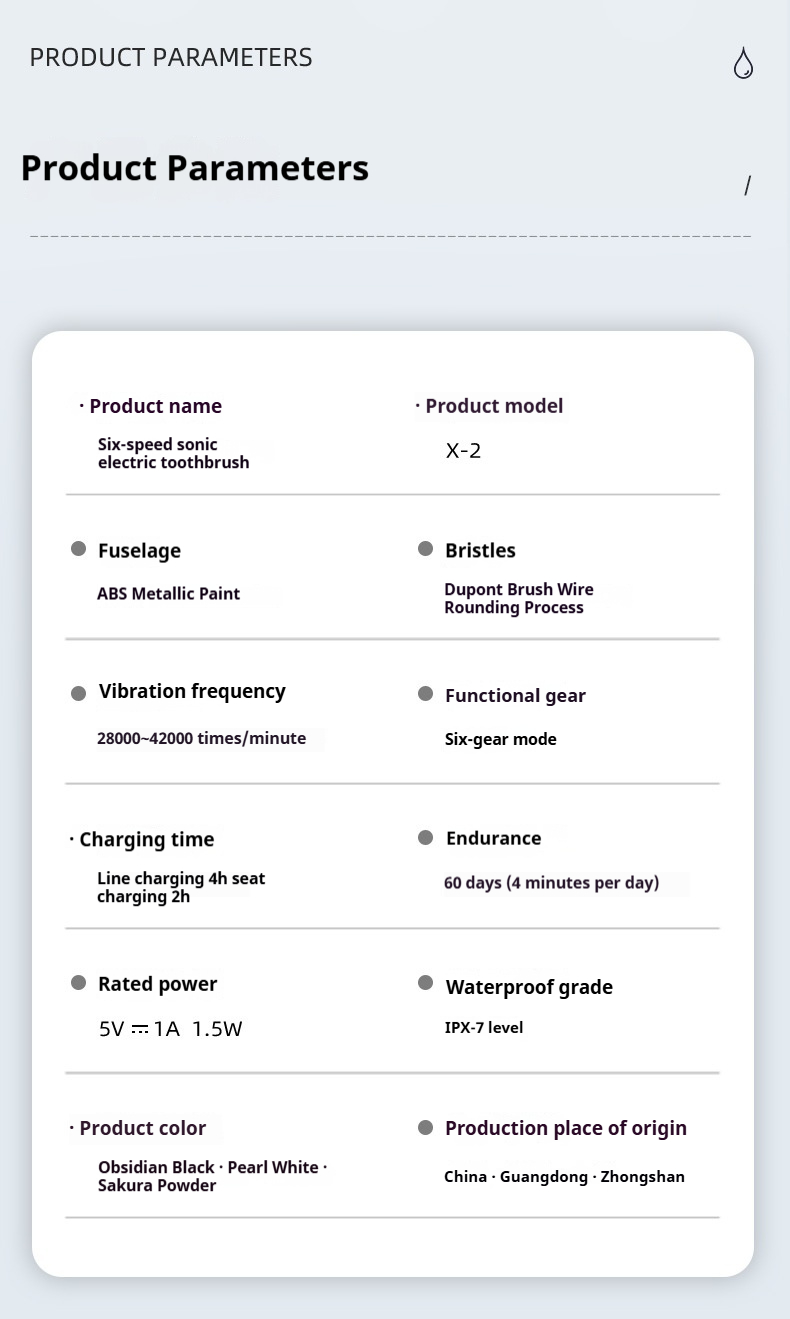Viewport: 790px width, 1319px height.
Task: Click the slash mark below the drop icon
Action: tap(747, 185)
